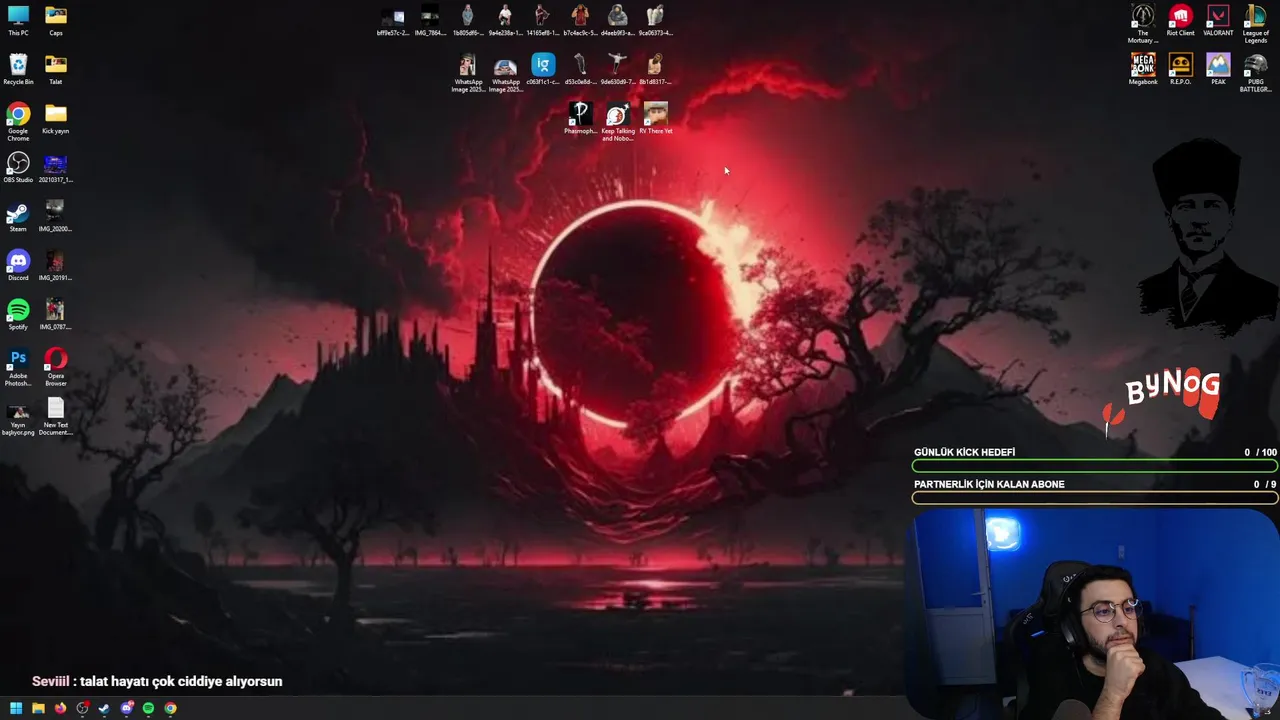The width and height of the screenshot is (1280, 720).
Task: Select the Adobe Photoshop desktop shortcut
Action: pyautogui.click(x=18, y=367)
